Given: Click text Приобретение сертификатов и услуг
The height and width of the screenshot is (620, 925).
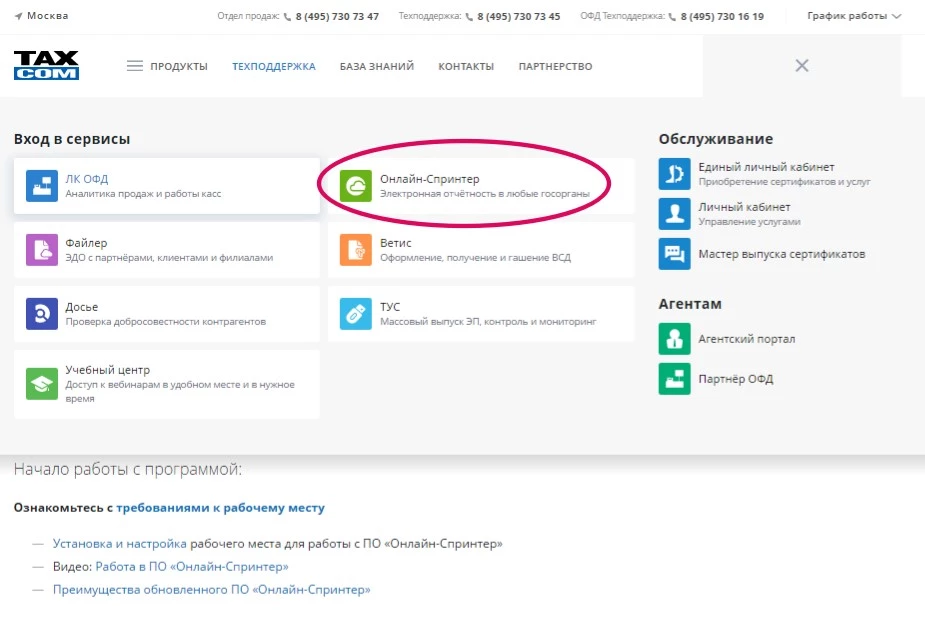Looking at the screenshot, I should pos(785,182).
